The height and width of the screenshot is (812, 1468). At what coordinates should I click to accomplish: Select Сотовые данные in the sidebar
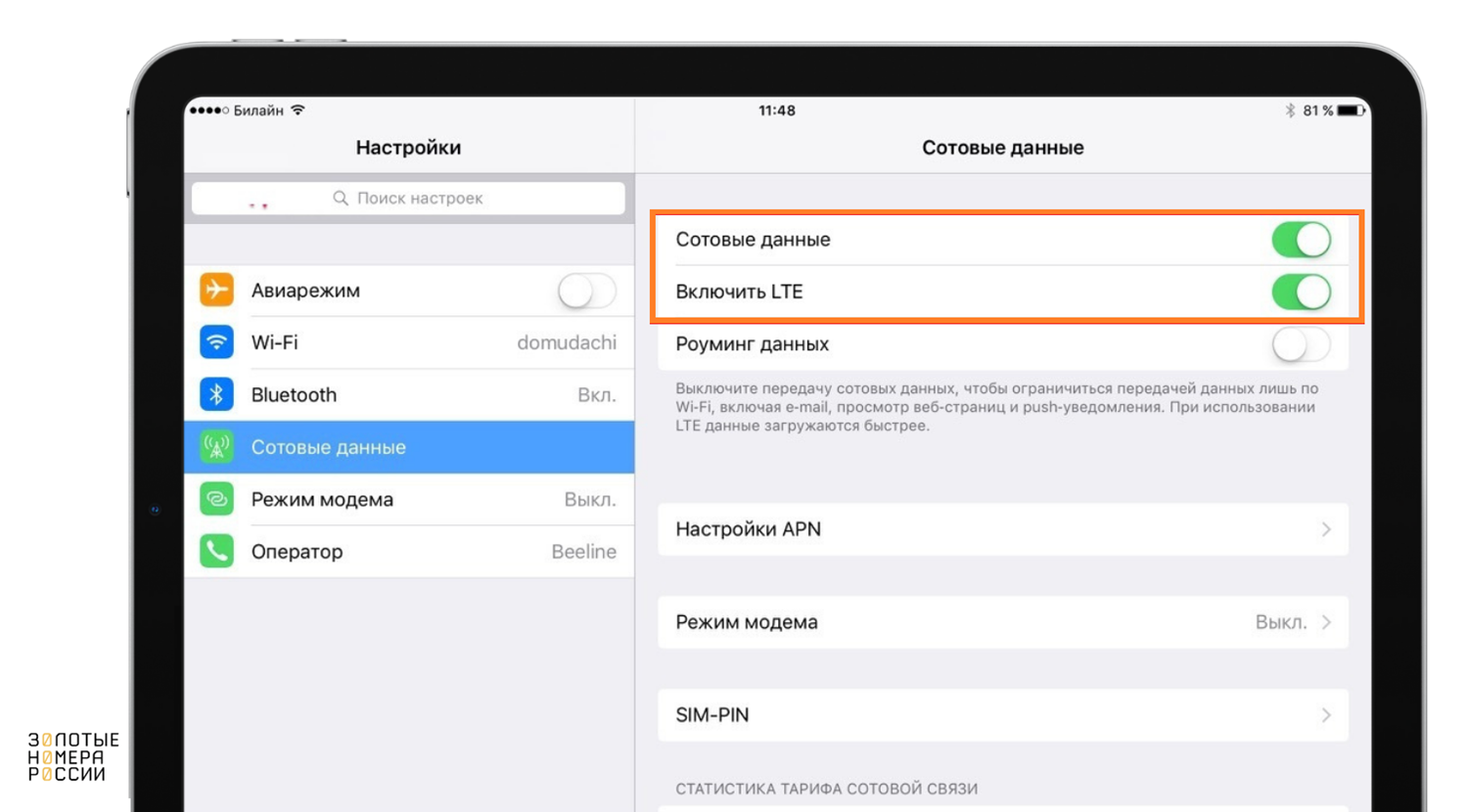pyautogui.click(x=409, y=447)
